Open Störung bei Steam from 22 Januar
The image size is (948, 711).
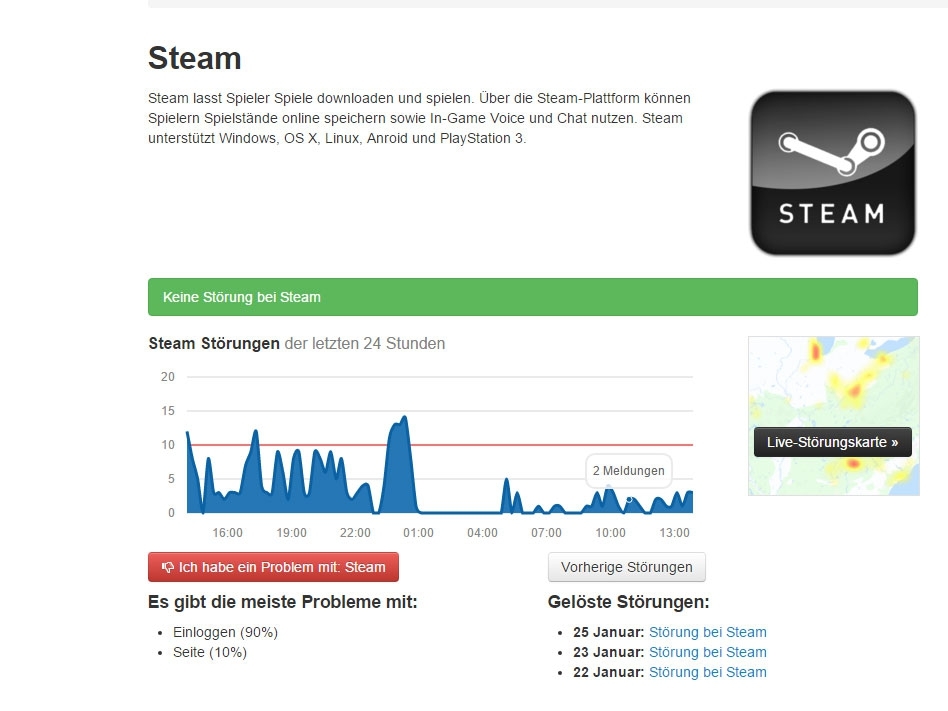click(x=708, y=672)
